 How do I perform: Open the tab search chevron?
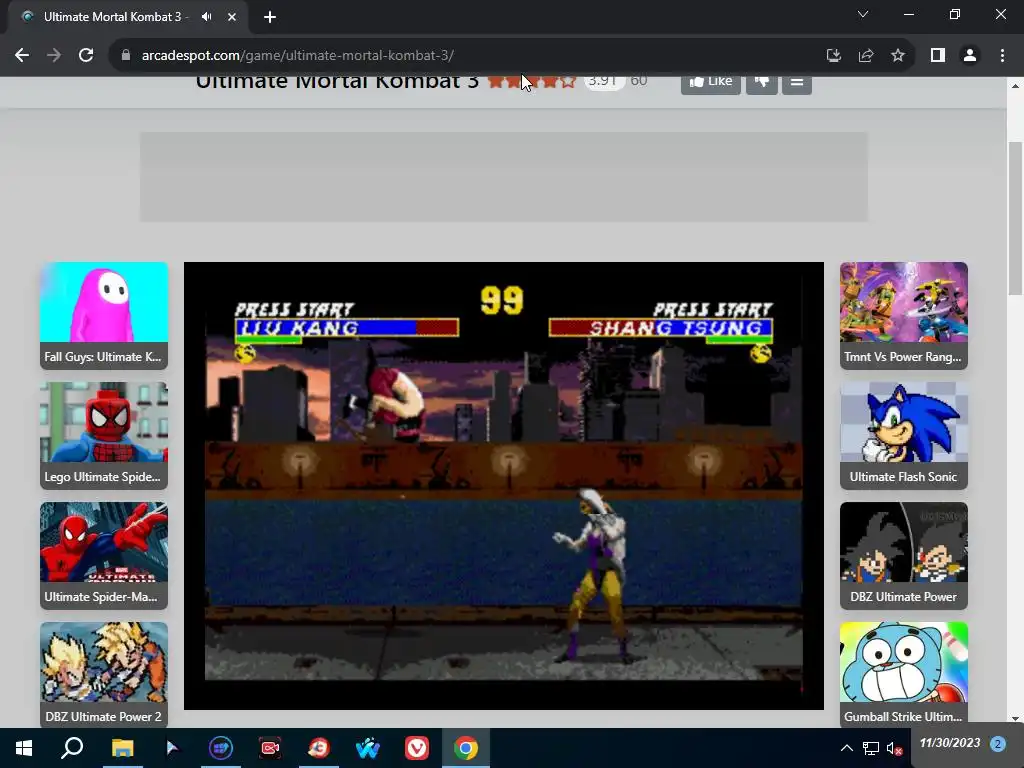click(863, 14)
